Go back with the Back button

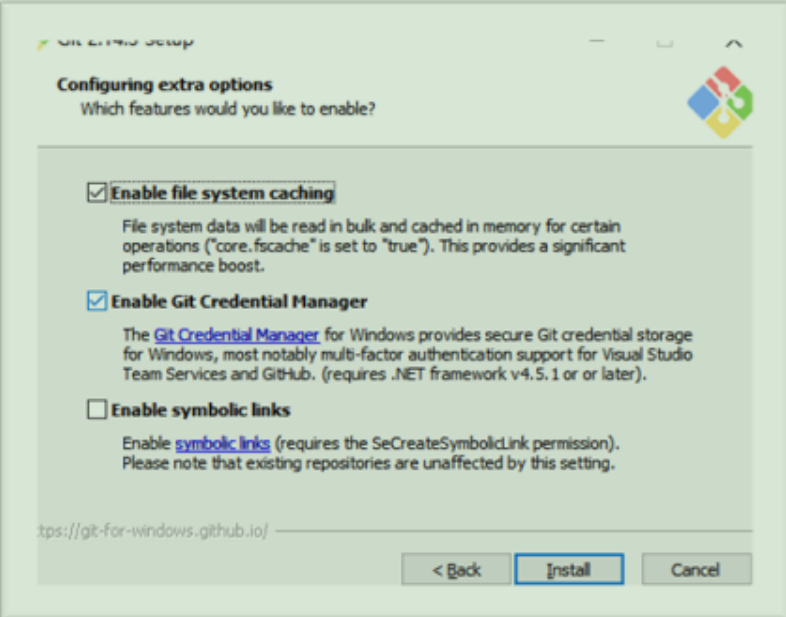(456, 569)
